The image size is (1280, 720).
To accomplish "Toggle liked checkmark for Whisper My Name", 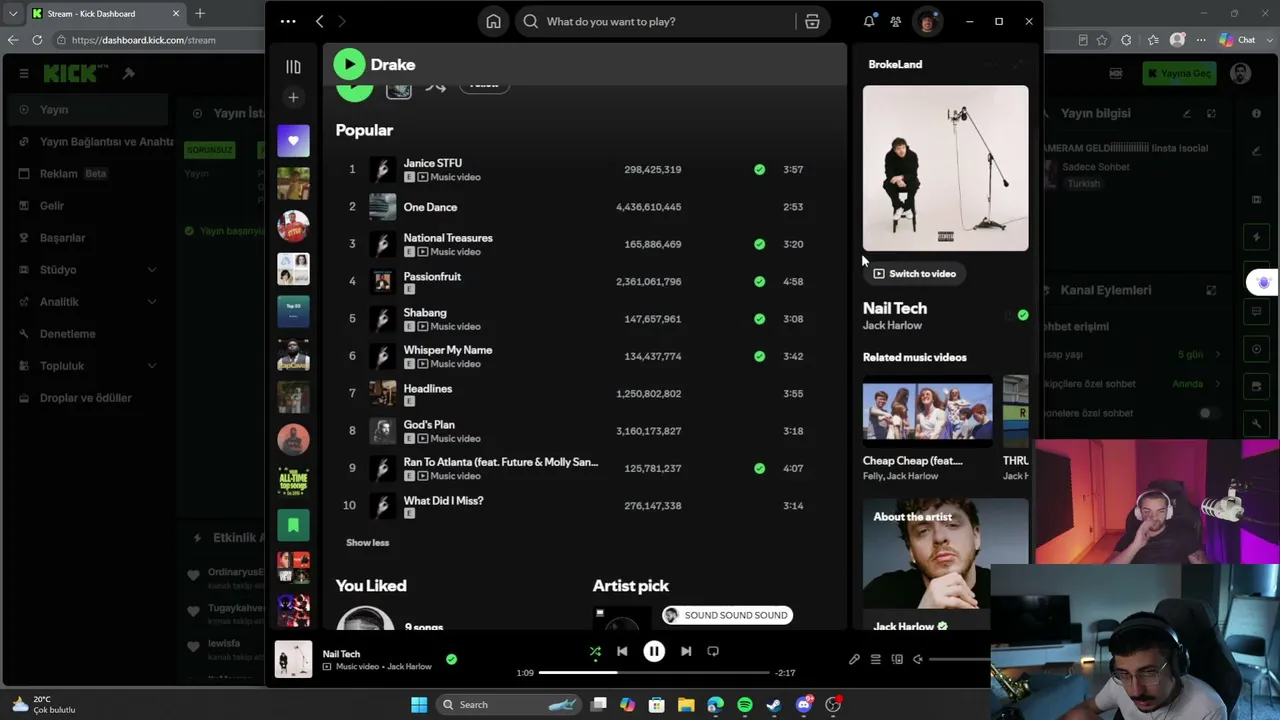I will [759, 356].
